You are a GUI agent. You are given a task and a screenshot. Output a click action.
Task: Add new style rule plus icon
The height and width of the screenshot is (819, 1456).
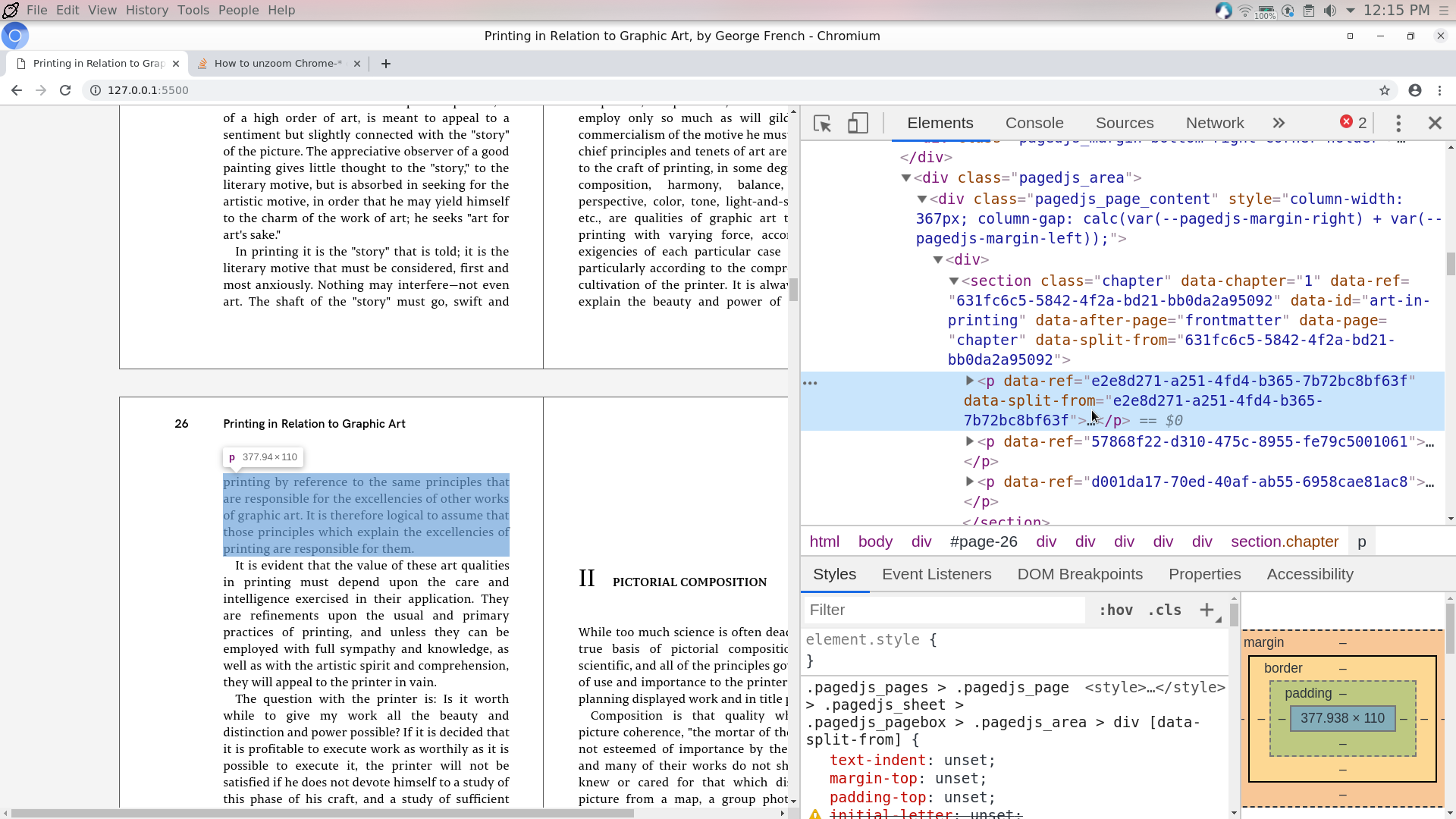tap(1207, 610)
